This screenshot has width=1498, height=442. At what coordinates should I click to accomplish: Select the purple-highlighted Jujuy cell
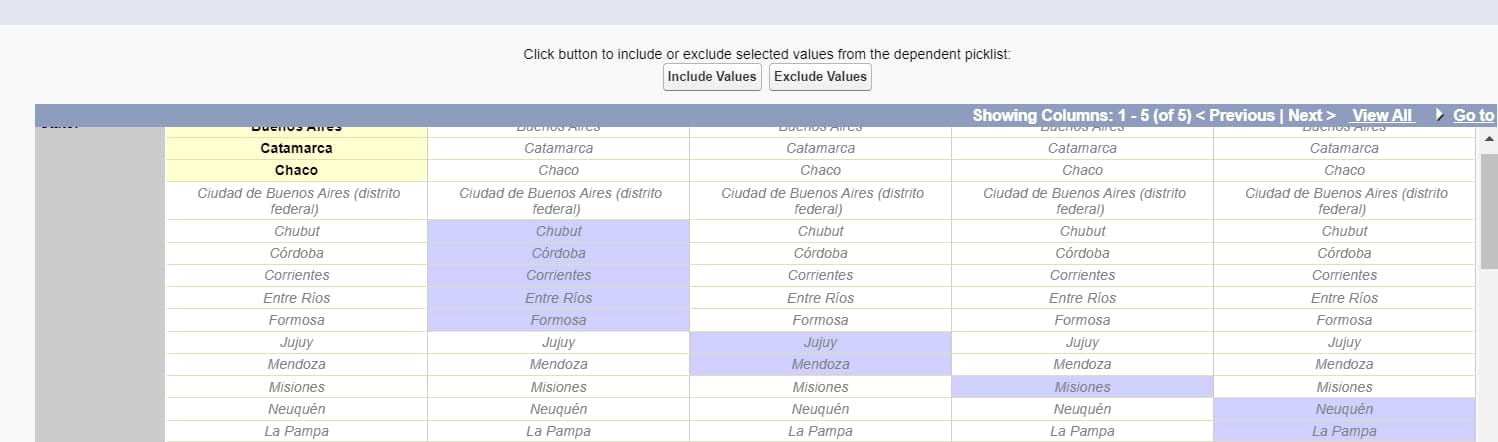(820, 342)
